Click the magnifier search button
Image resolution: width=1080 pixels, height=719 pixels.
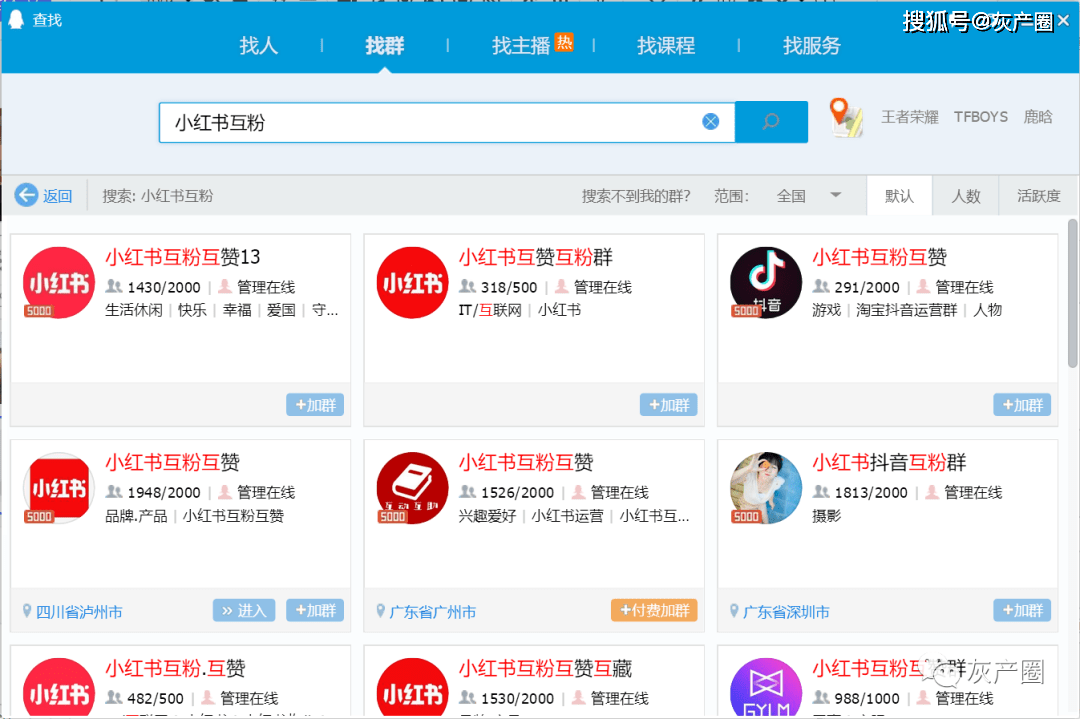pyautogui.click(x=771, y=122)
